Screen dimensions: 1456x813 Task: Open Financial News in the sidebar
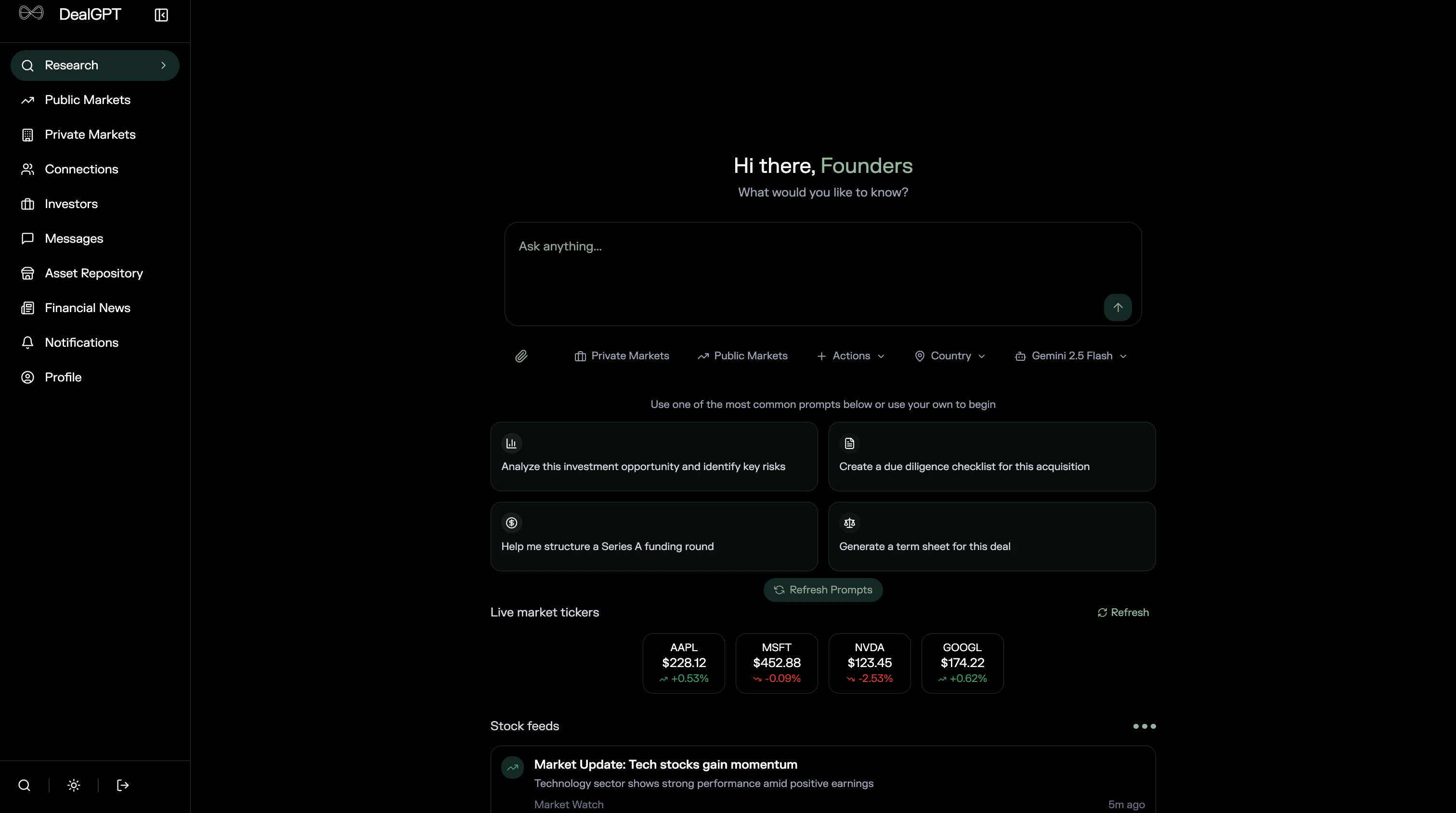pyautogui.click(x=88, y=308)
